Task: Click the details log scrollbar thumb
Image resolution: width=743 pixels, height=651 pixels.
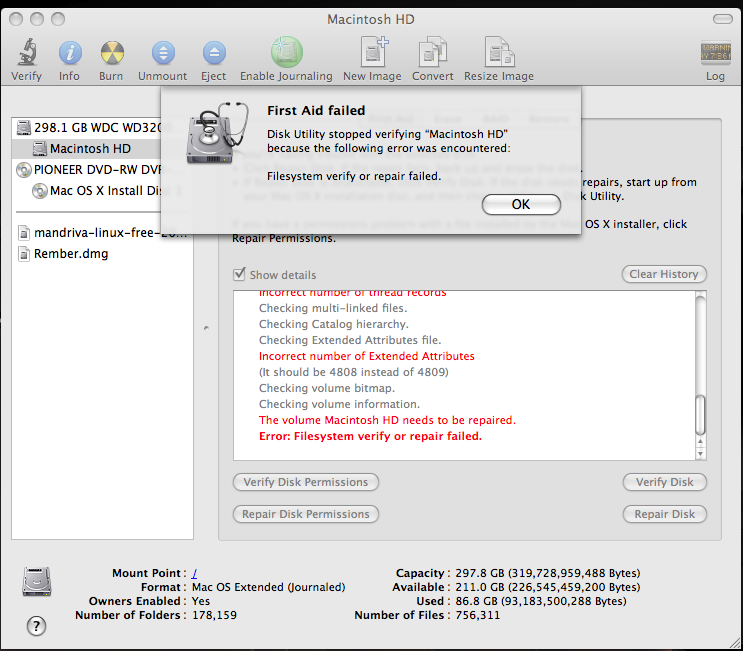Action: coord(700,415)
